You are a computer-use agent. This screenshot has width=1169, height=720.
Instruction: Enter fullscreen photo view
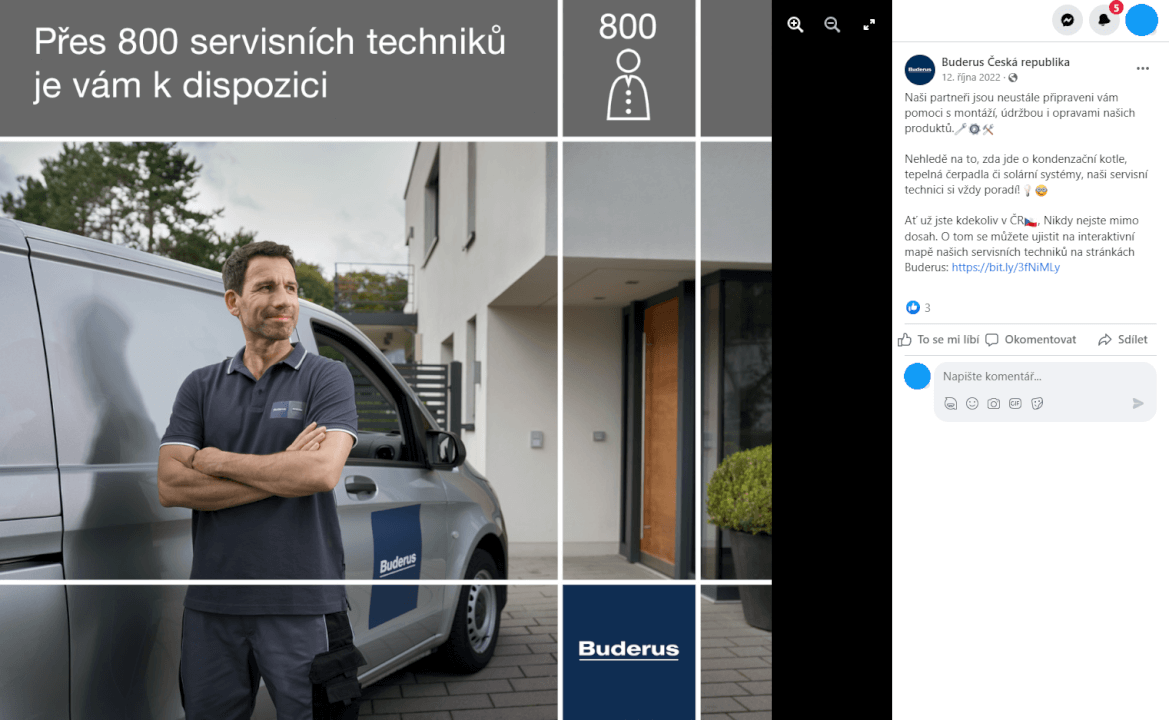869,25
